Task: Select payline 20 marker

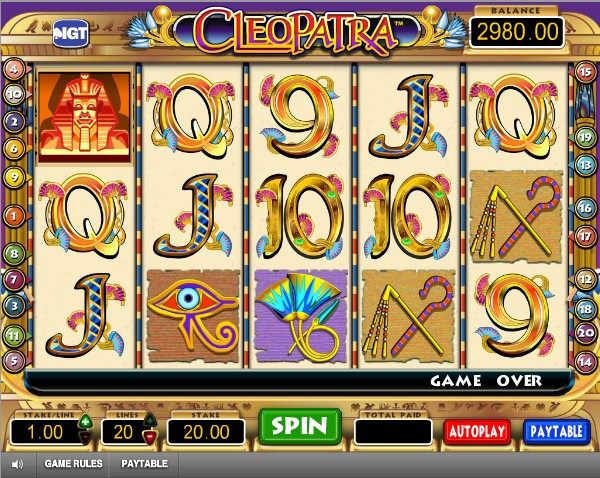Action: coord(585,333)
